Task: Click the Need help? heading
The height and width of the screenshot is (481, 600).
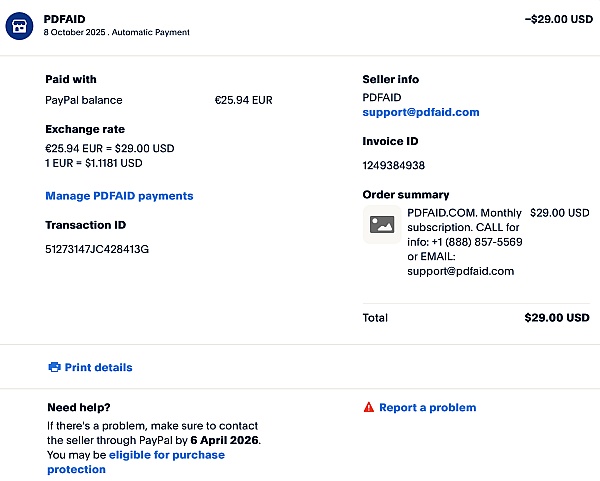Action: pos(79,407)
